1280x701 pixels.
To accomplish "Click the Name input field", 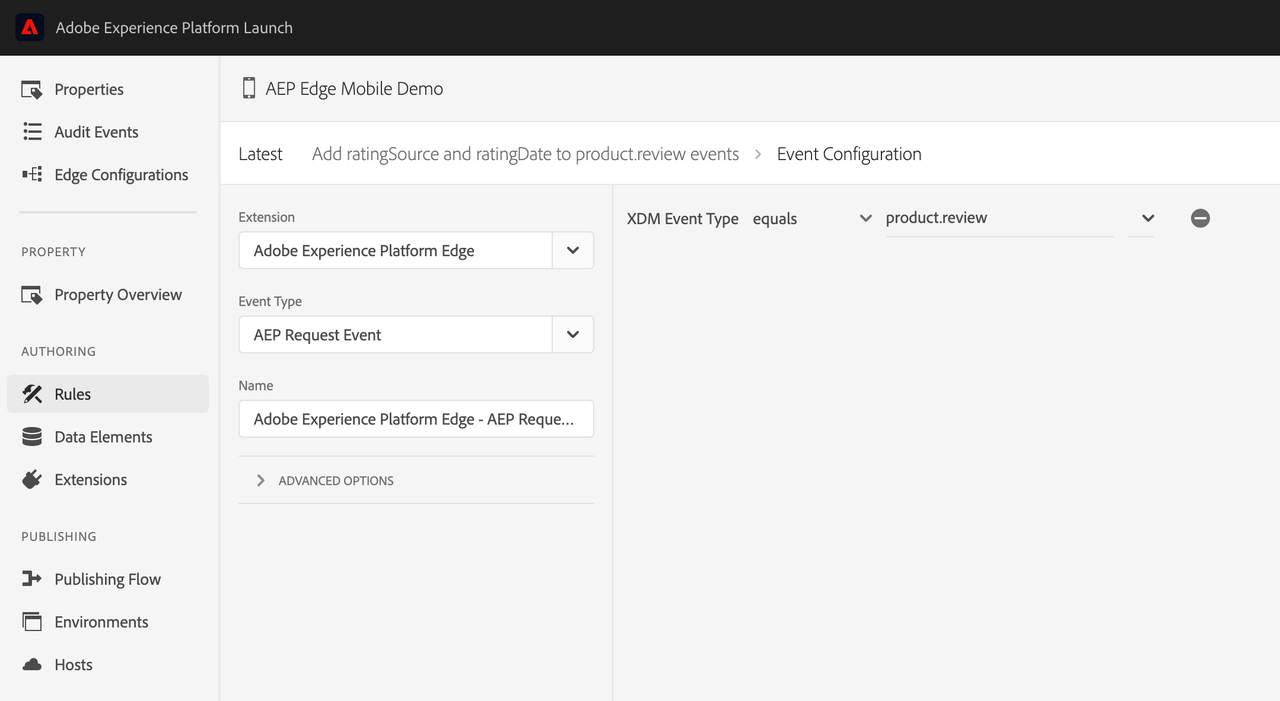I will [x=416, y=419].
